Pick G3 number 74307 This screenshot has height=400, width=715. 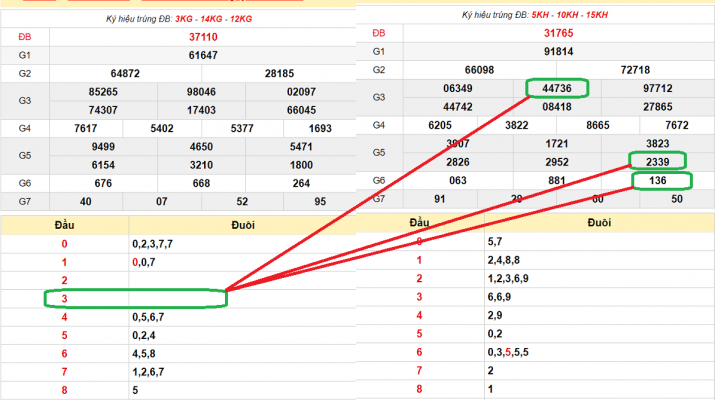[103, 110]
